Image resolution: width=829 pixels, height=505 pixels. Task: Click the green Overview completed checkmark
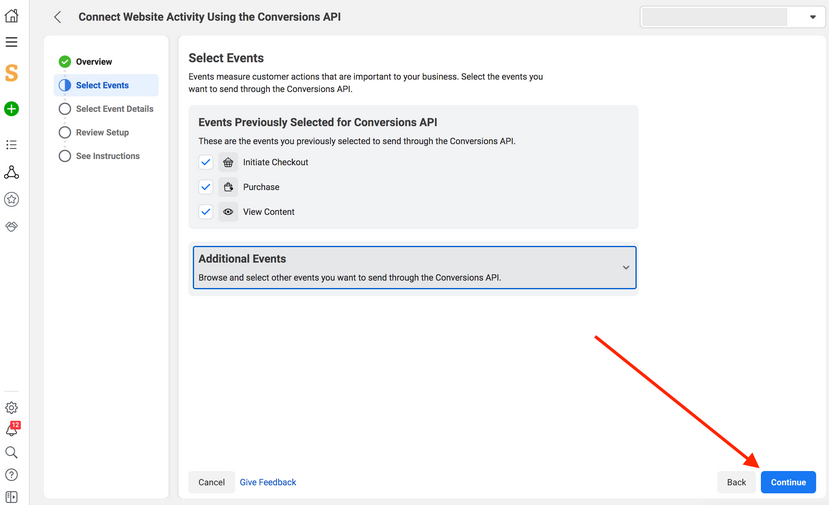(x=65, y=62)
